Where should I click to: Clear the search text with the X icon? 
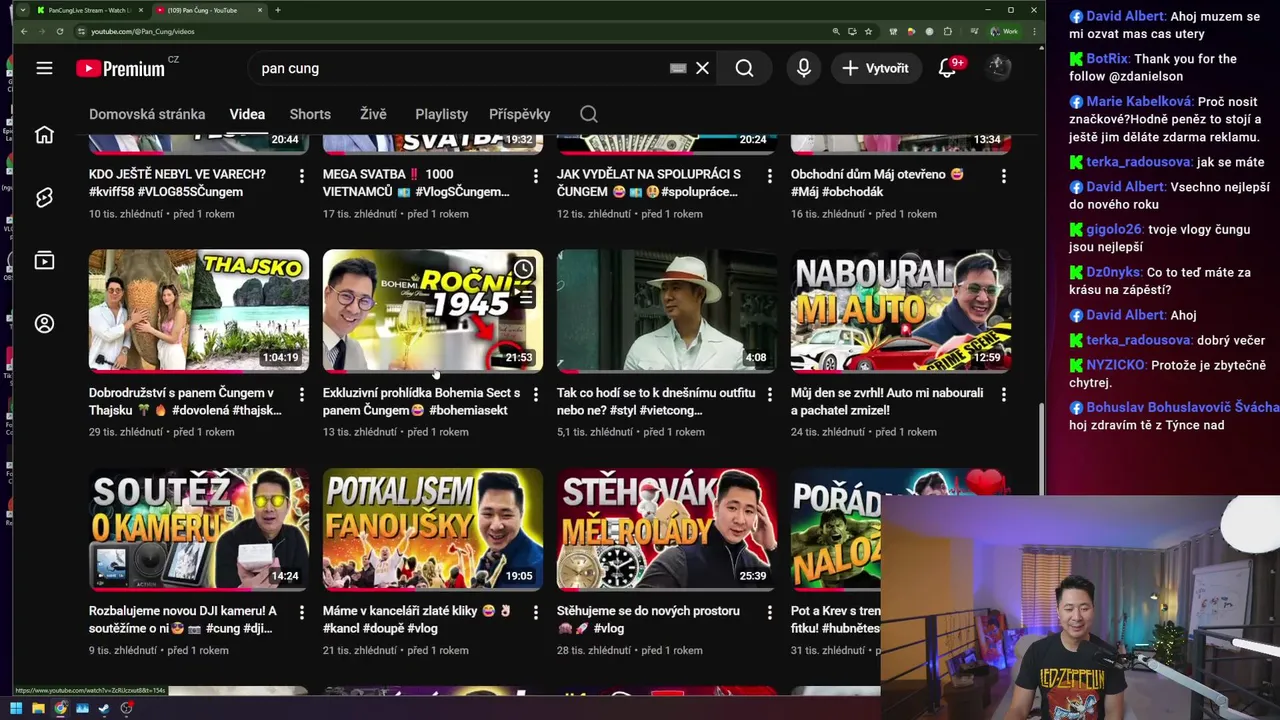(x=702, y=68)
